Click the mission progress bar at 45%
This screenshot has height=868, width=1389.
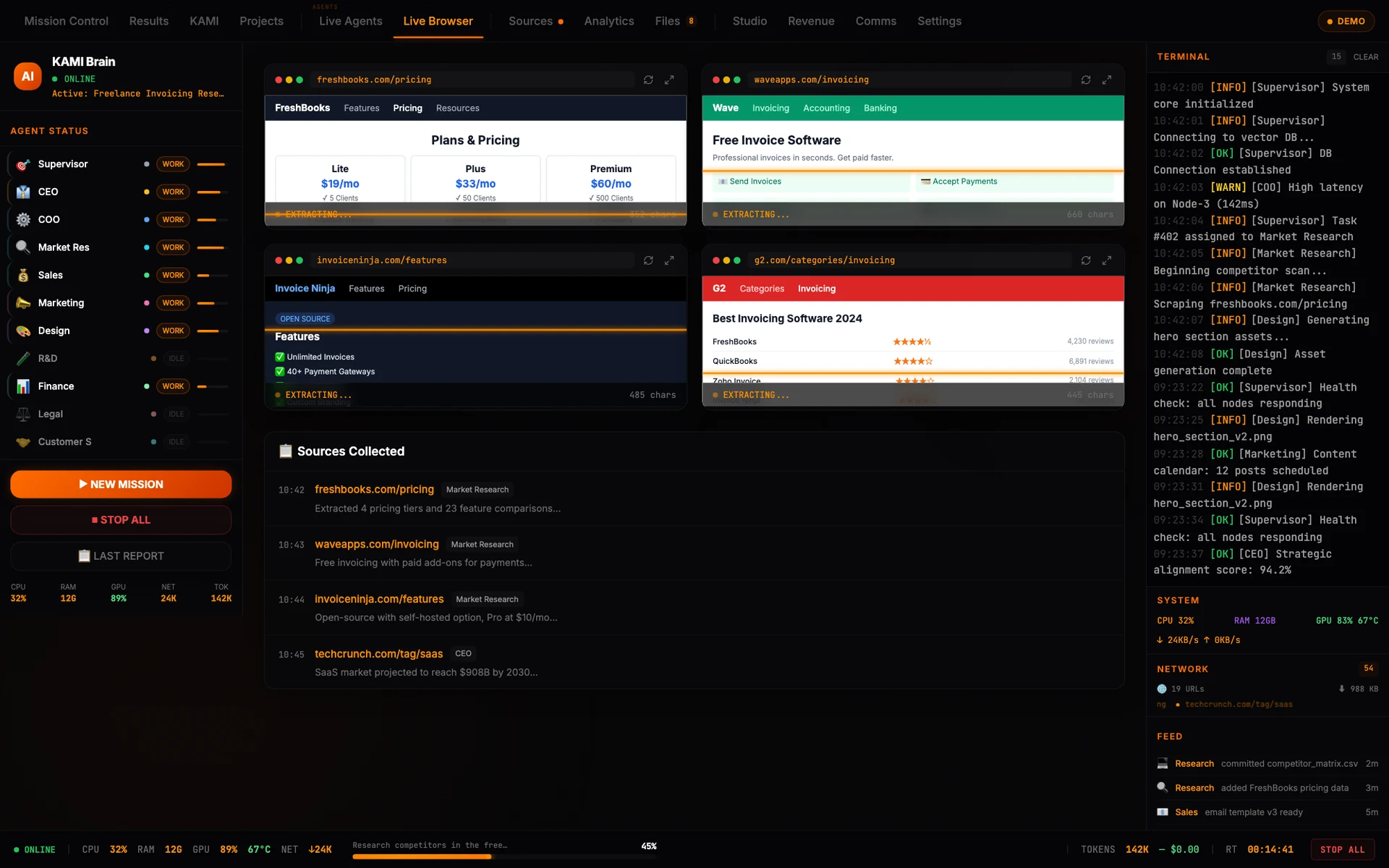pyautogui.click(x=504, y=856)
